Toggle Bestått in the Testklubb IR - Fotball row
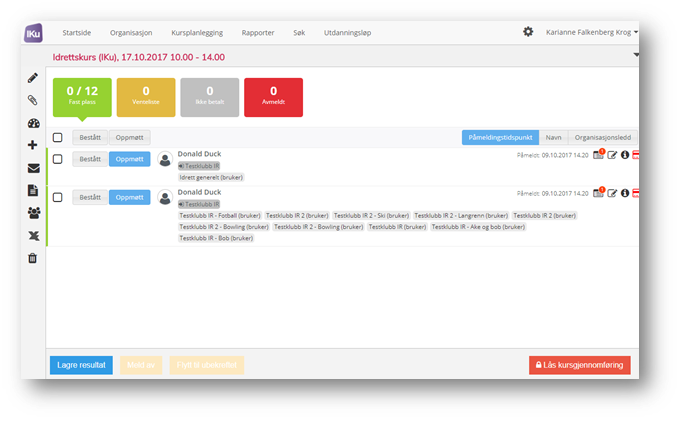 pyautogui.click(x=90, y=197)
